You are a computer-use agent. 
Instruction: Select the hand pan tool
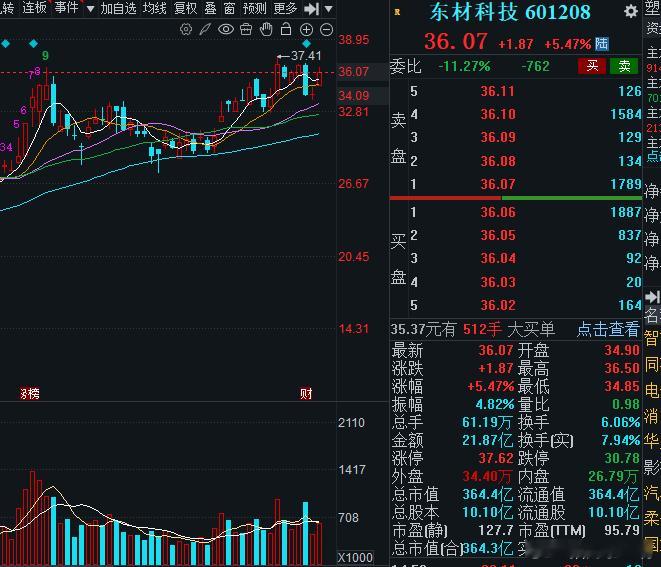266,29
